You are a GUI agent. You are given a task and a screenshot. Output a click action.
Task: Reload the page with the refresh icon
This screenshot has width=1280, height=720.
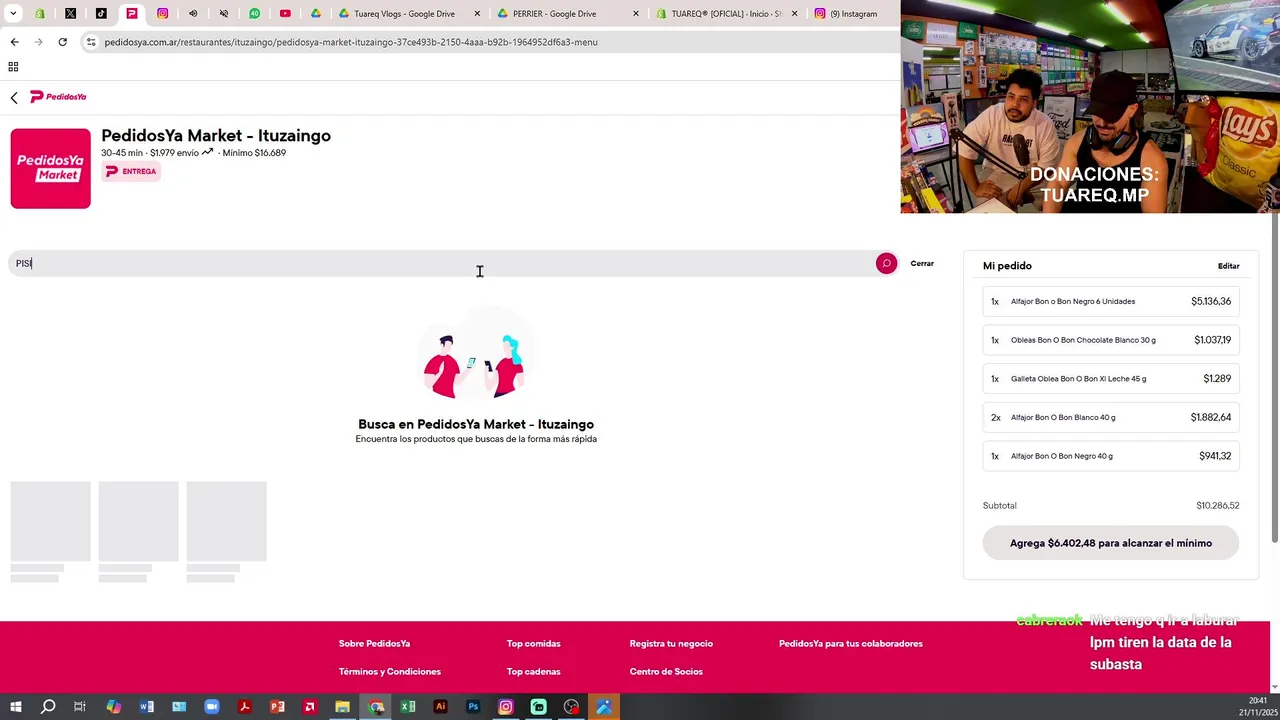(62, 42)
